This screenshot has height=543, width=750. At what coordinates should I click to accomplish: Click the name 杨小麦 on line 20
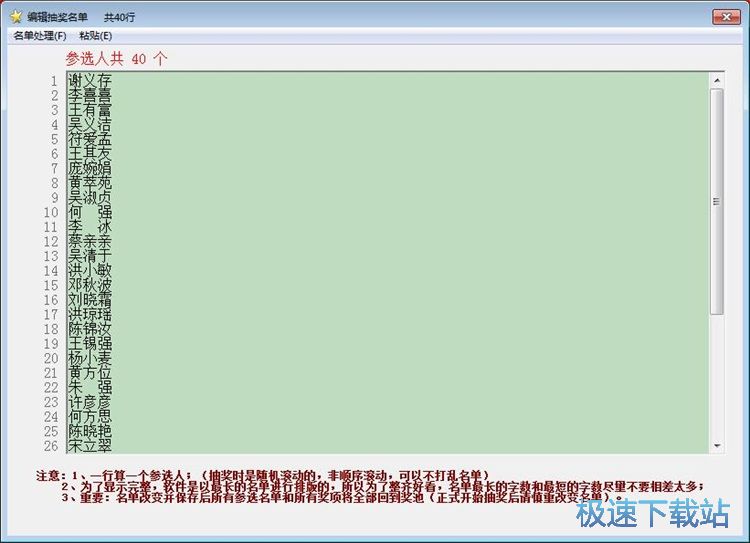click(x=90, y=358)
